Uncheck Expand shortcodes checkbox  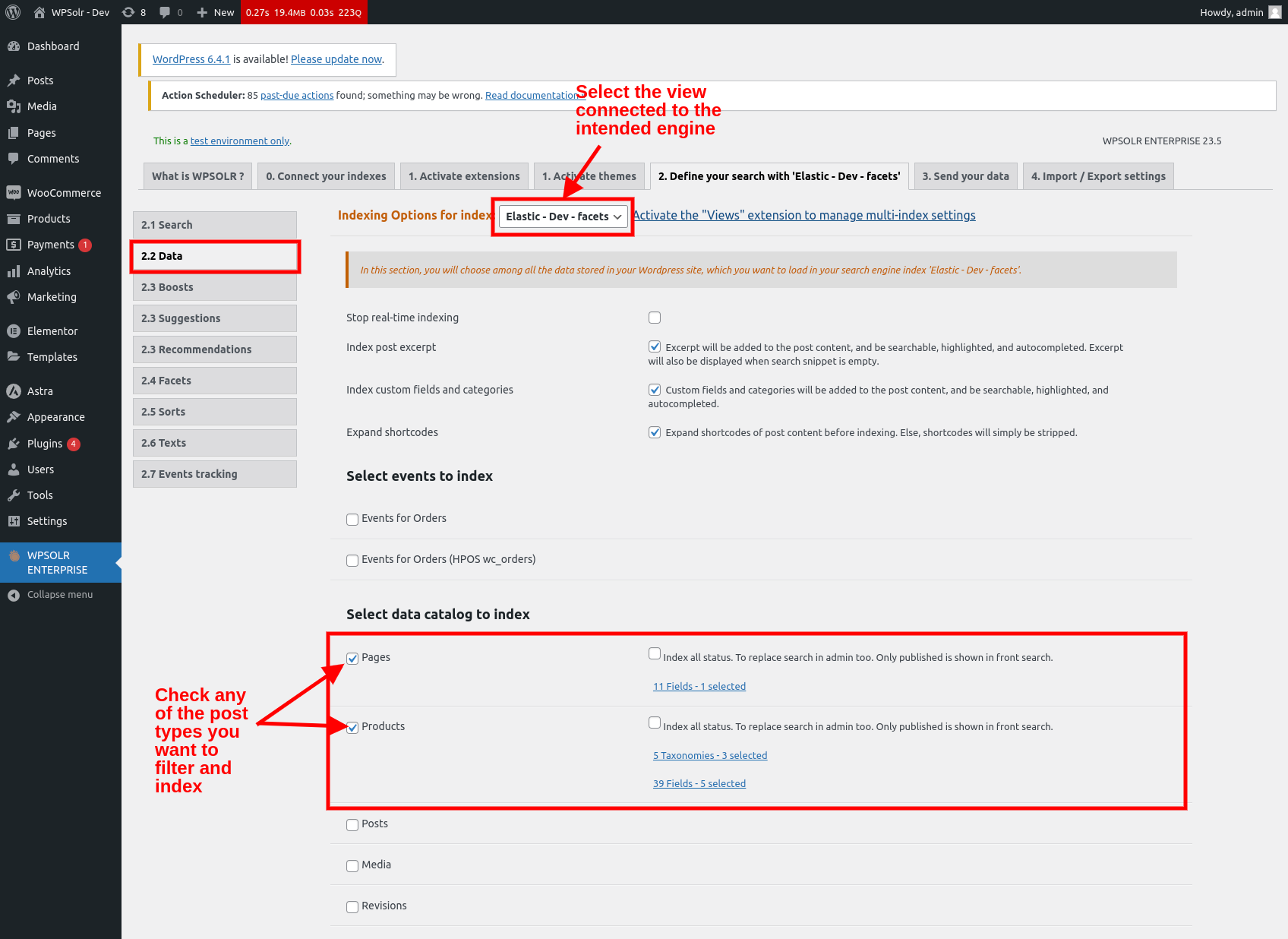pos(655,432)
